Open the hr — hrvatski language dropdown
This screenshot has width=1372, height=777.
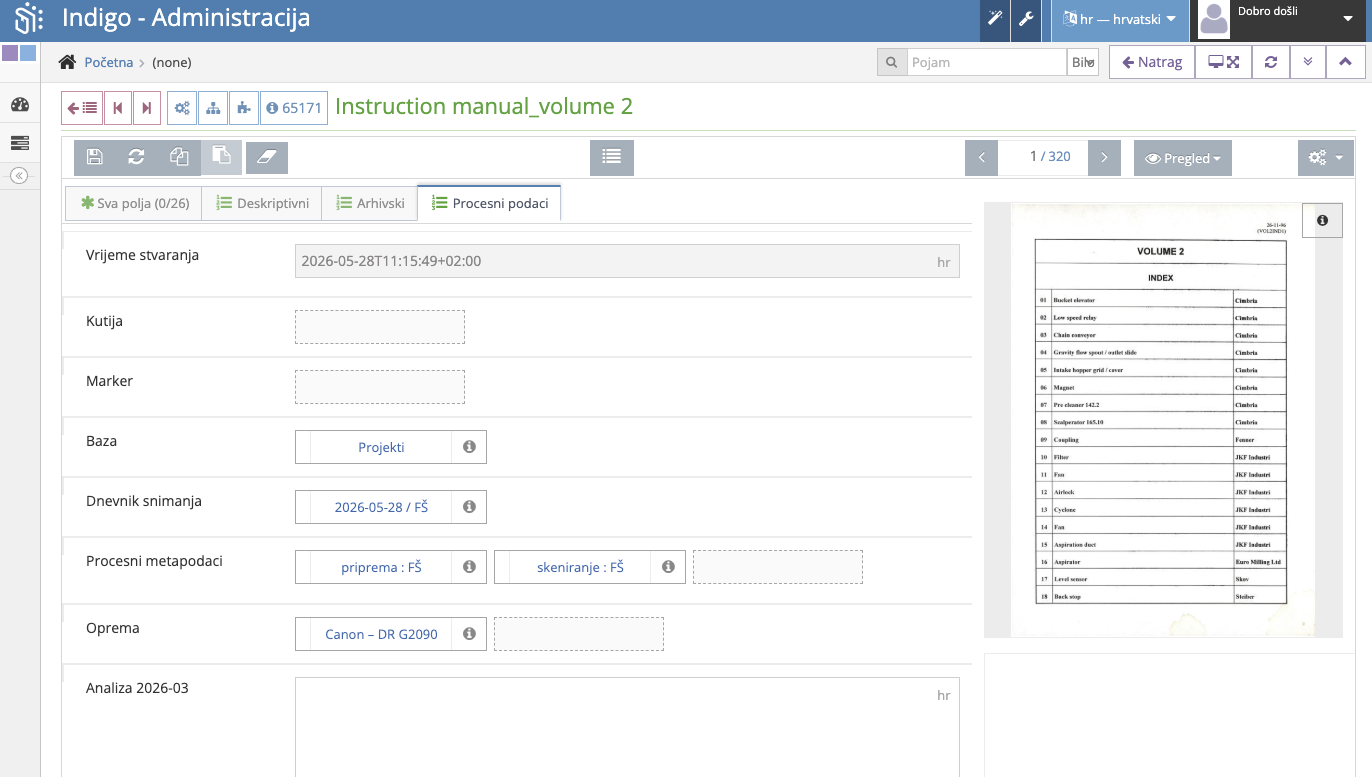(1120, 19)
